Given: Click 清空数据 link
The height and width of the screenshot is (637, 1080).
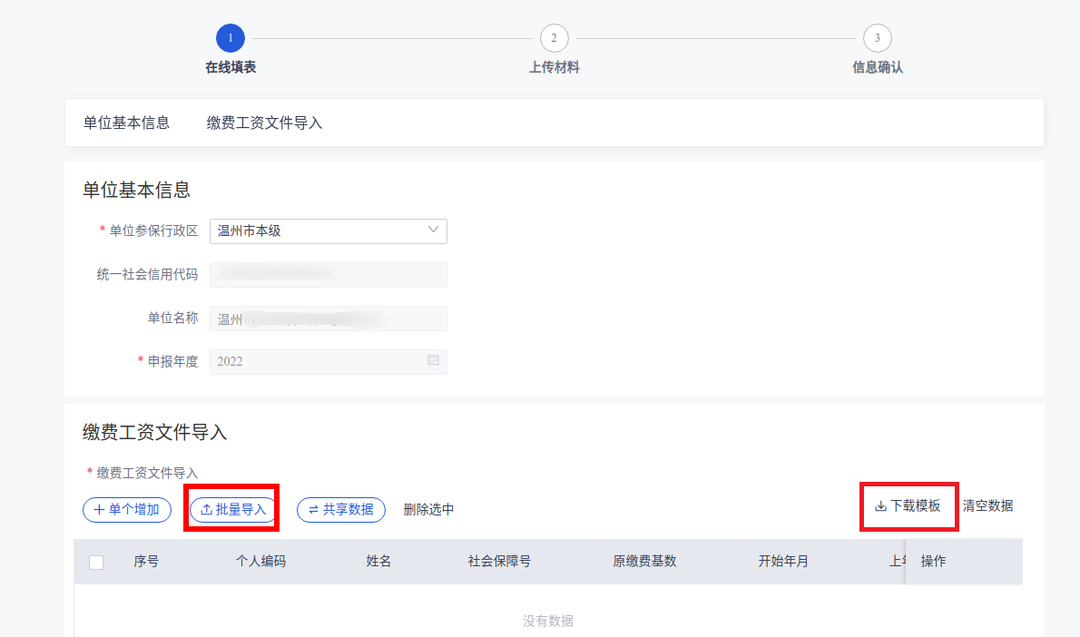Looking at the screenshot, I should (x=987, y=506).
